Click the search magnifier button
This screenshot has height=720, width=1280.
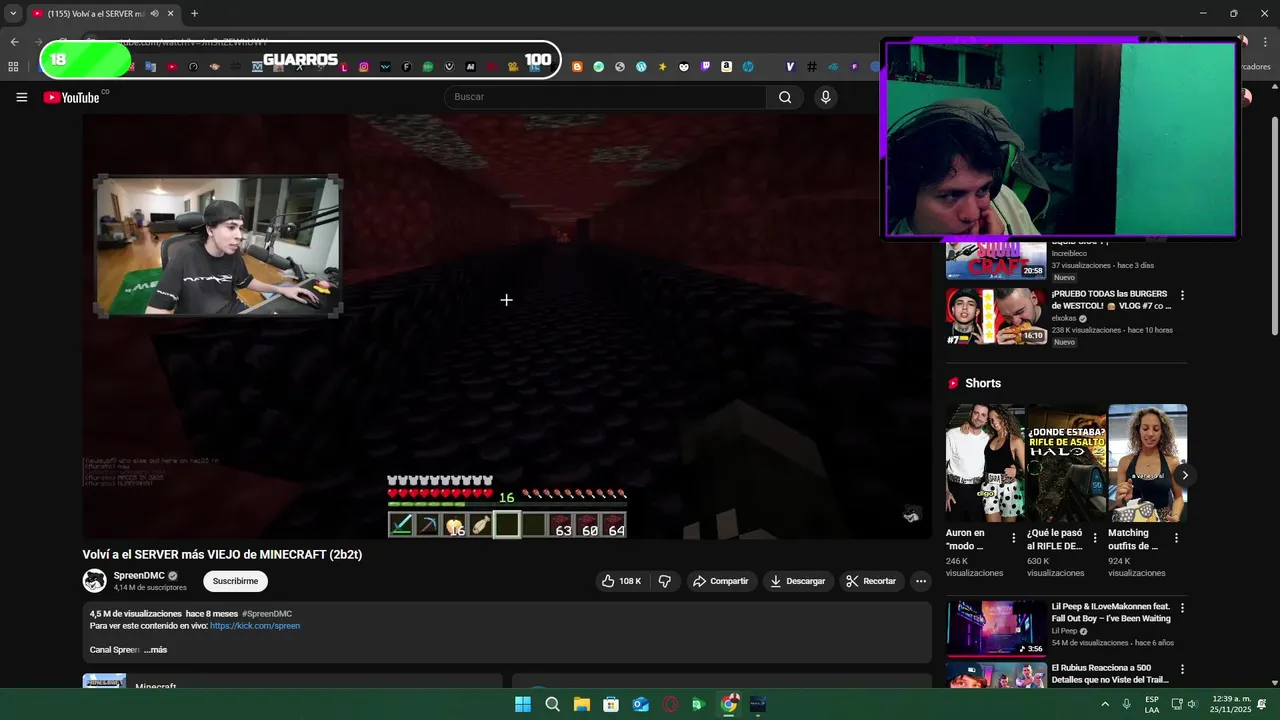pyautogui.click(x=785, y=97)
